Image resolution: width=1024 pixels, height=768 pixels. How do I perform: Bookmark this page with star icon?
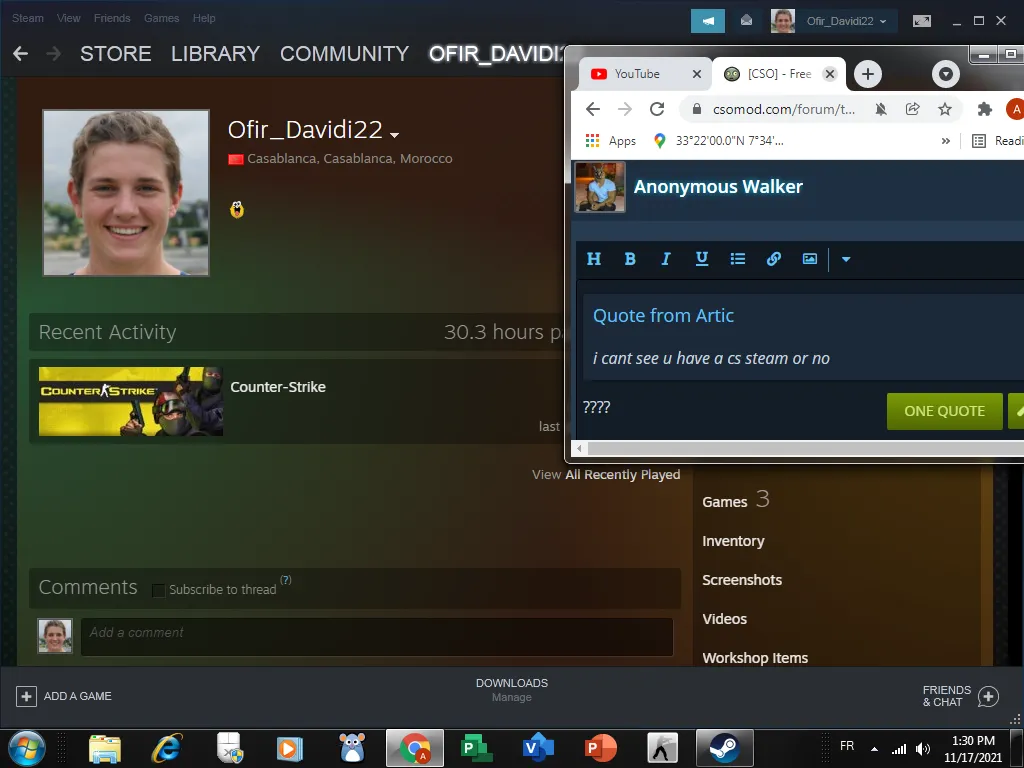[x=944, y=109]
